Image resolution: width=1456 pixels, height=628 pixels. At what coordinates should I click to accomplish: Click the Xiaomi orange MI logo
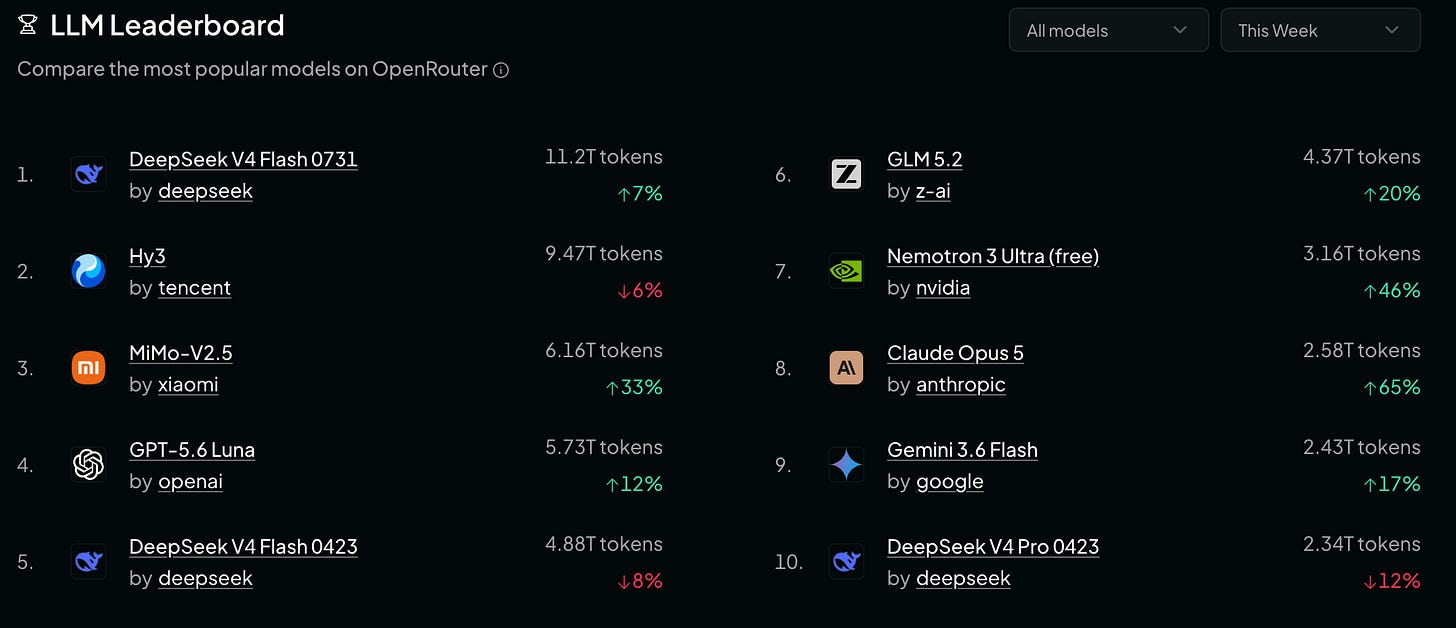coord(88,368)
